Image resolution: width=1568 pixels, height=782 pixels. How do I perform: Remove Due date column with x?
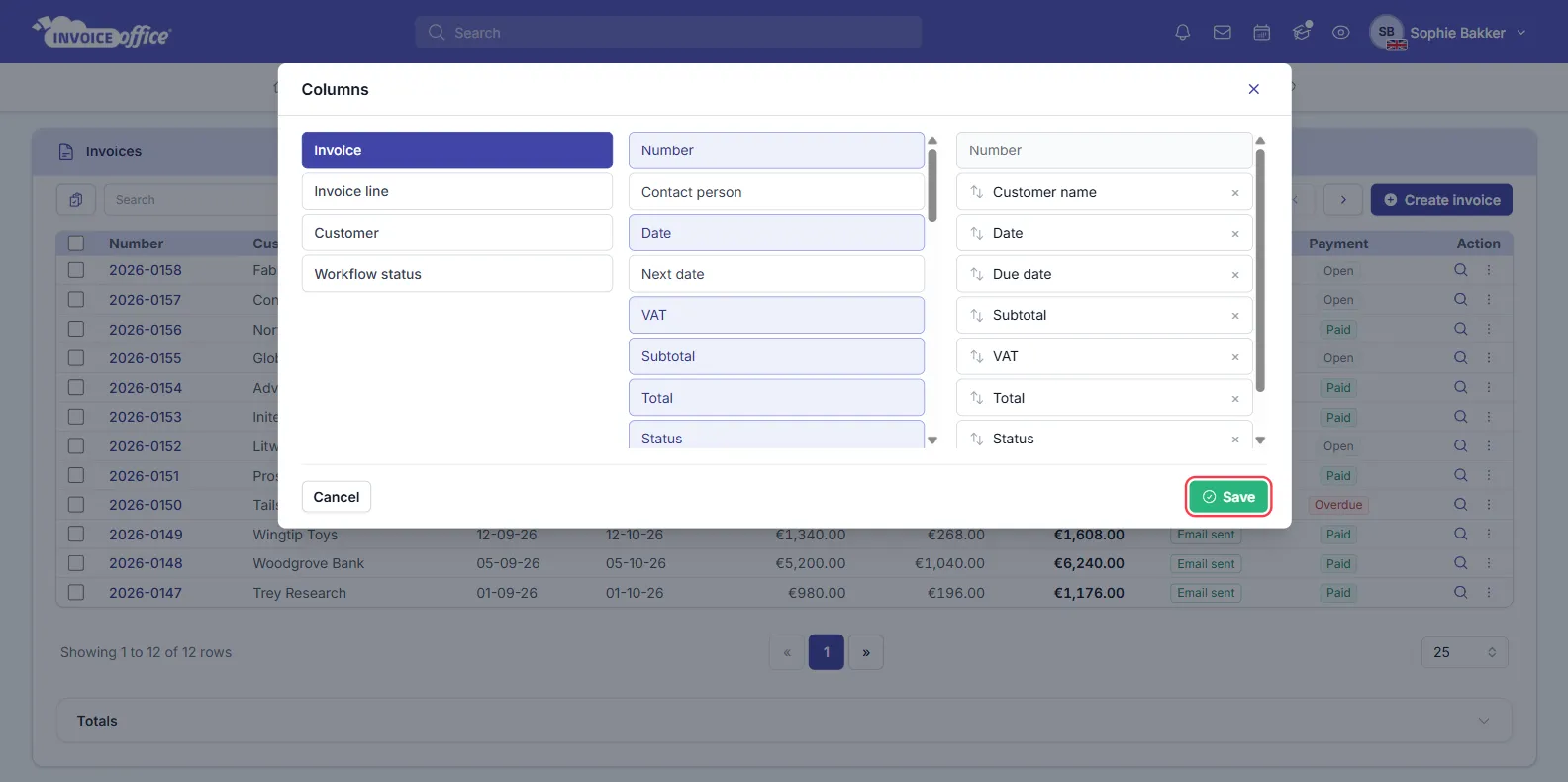[1235, 275]
